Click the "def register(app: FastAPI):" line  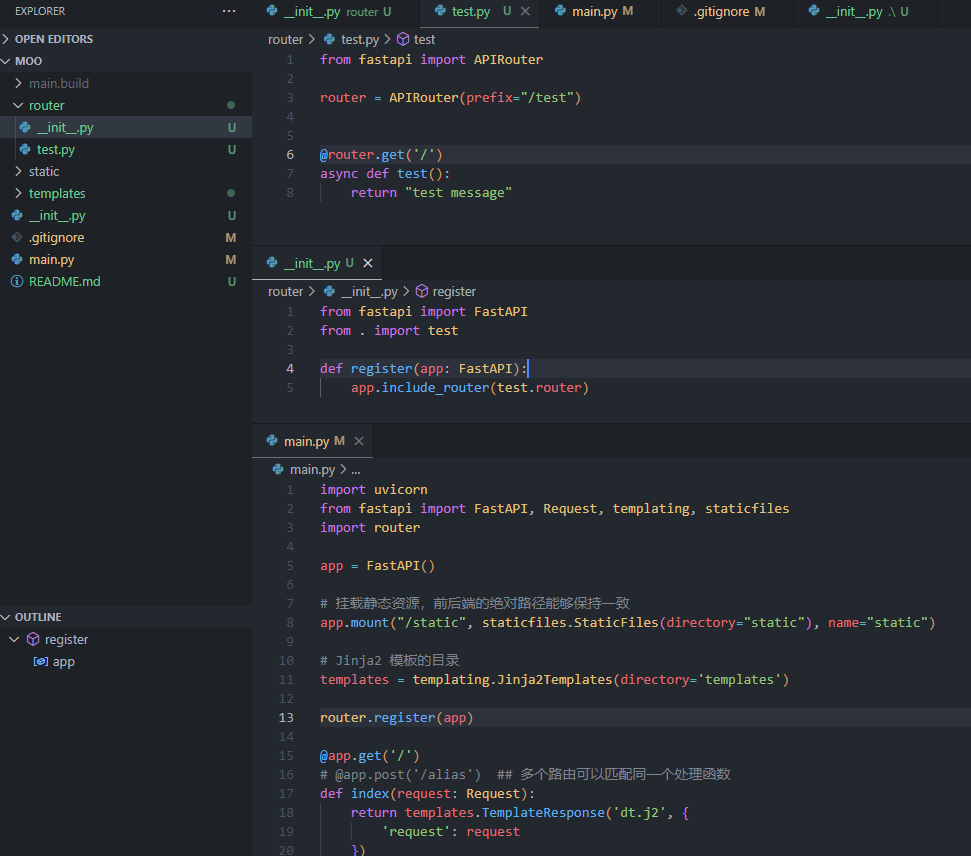coord(423,369)
